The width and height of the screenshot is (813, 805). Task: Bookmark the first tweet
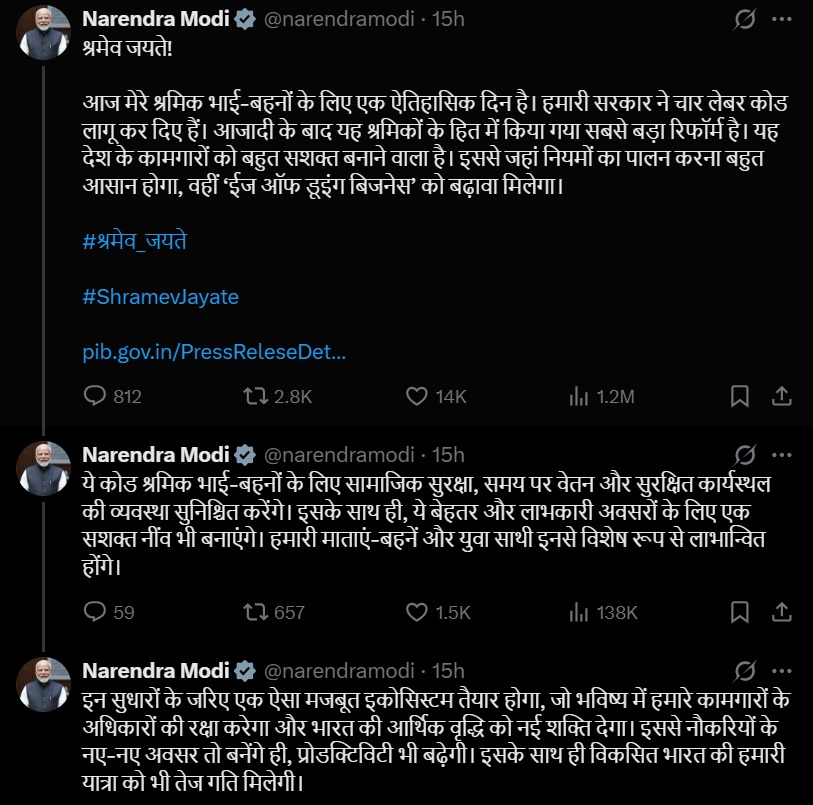pos(739,397)
